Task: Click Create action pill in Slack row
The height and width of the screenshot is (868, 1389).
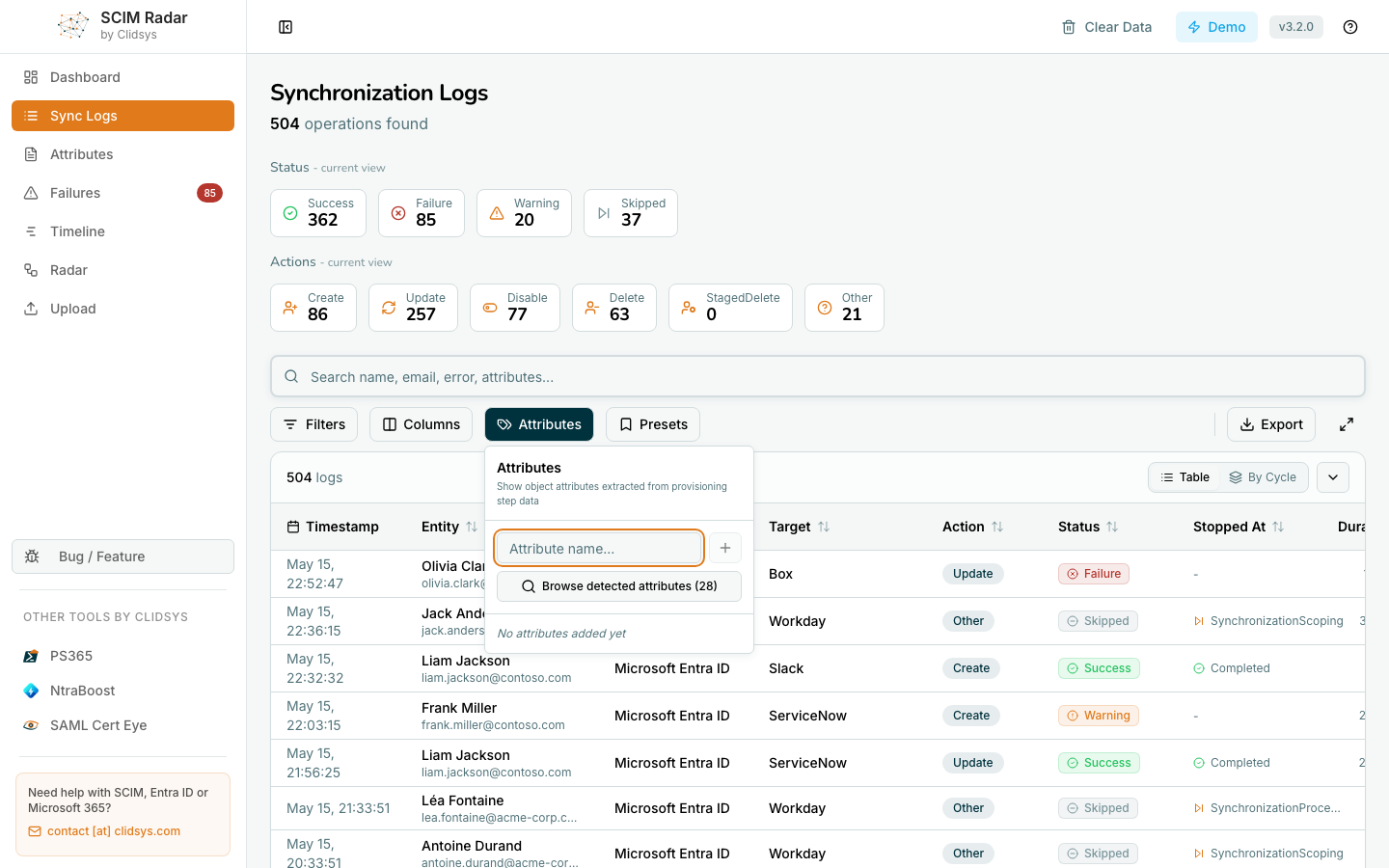Action: click(x=971, y=668)
